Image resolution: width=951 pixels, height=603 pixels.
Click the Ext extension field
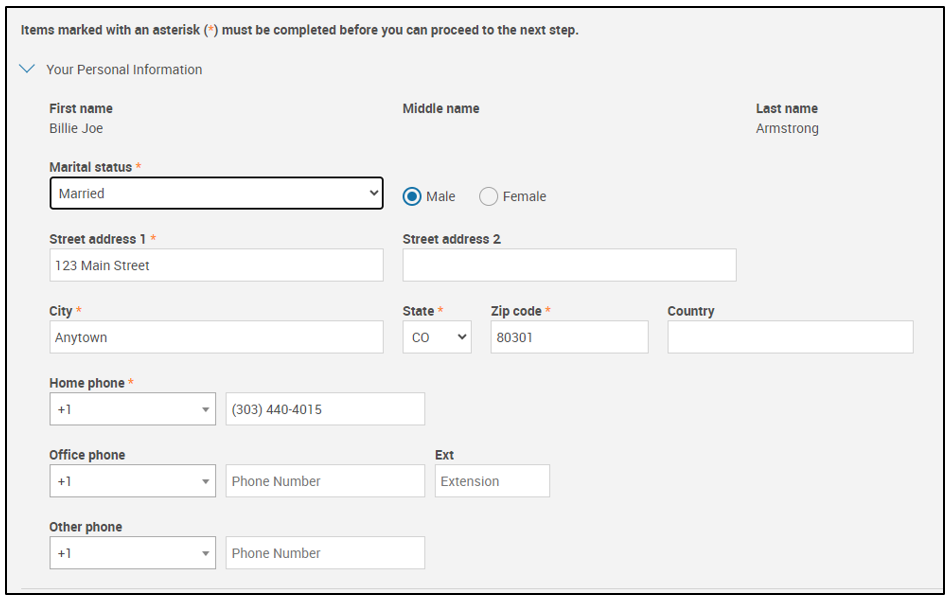(x=492, y=481)
